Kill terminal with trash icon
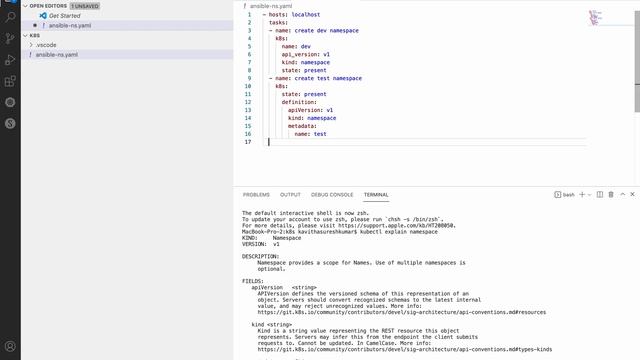The width and height of the screenshot is (640, 360). coord(611,195)
